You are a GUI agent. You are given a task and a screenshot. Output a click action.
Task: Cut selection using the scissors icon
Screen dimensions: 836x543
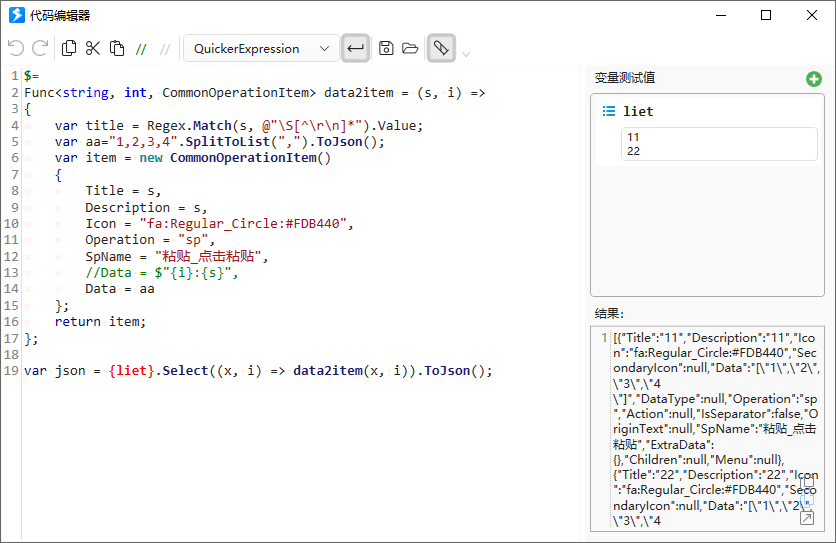point(93,49)
